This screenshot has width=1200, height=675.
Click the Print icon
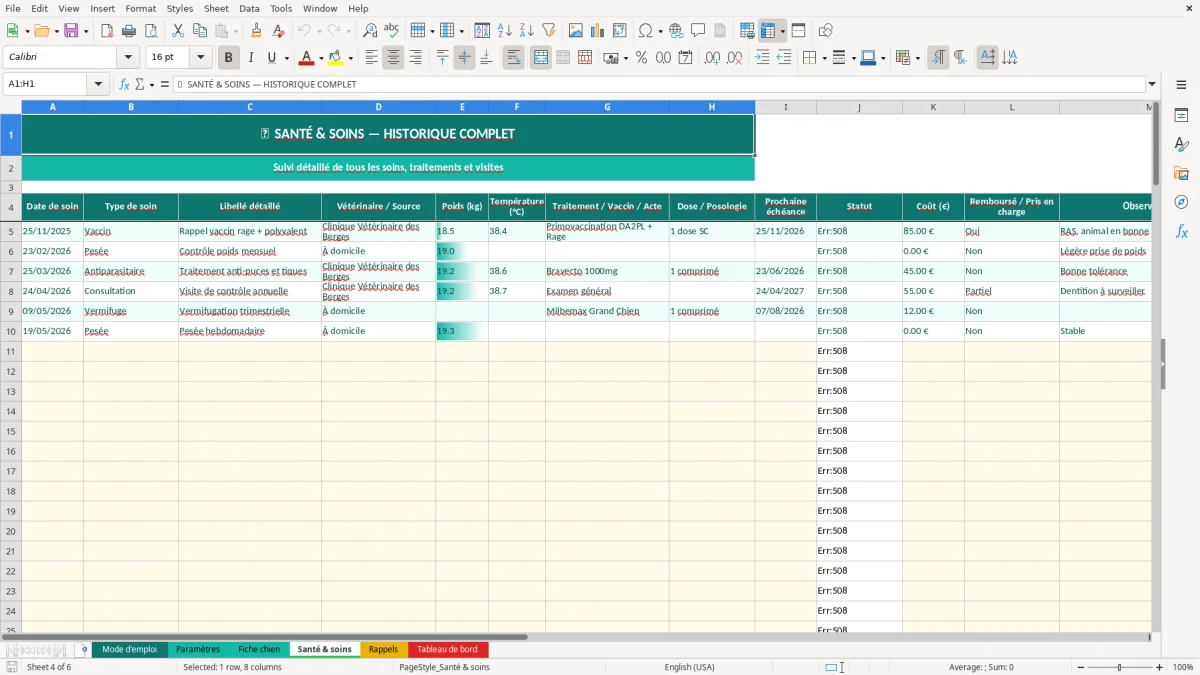click(x=129, y=31)
